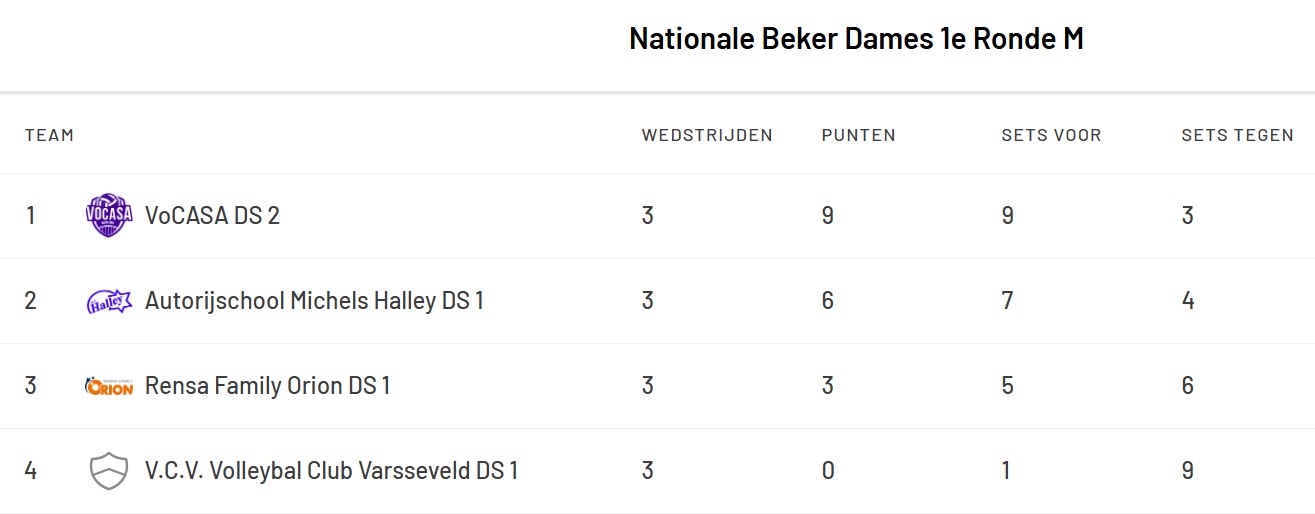Click Varsseveld's points value of 0

tap(828, 471)
